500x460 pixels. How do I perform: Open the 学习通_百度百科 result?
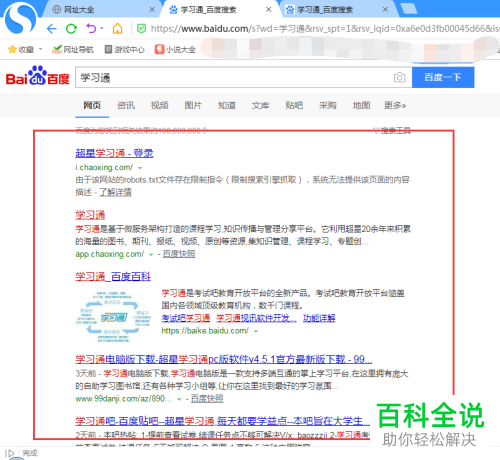point(113,277)
